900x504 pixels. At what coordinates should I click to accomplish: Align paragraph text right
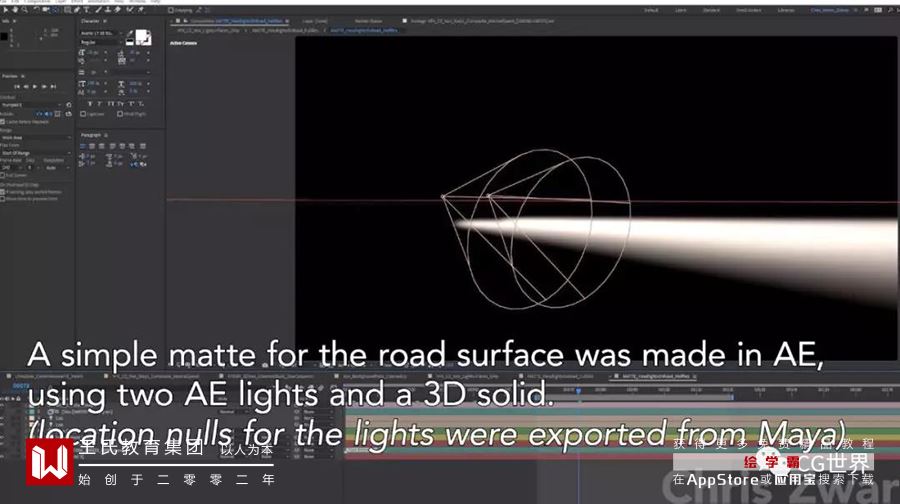tap(102, 146)
